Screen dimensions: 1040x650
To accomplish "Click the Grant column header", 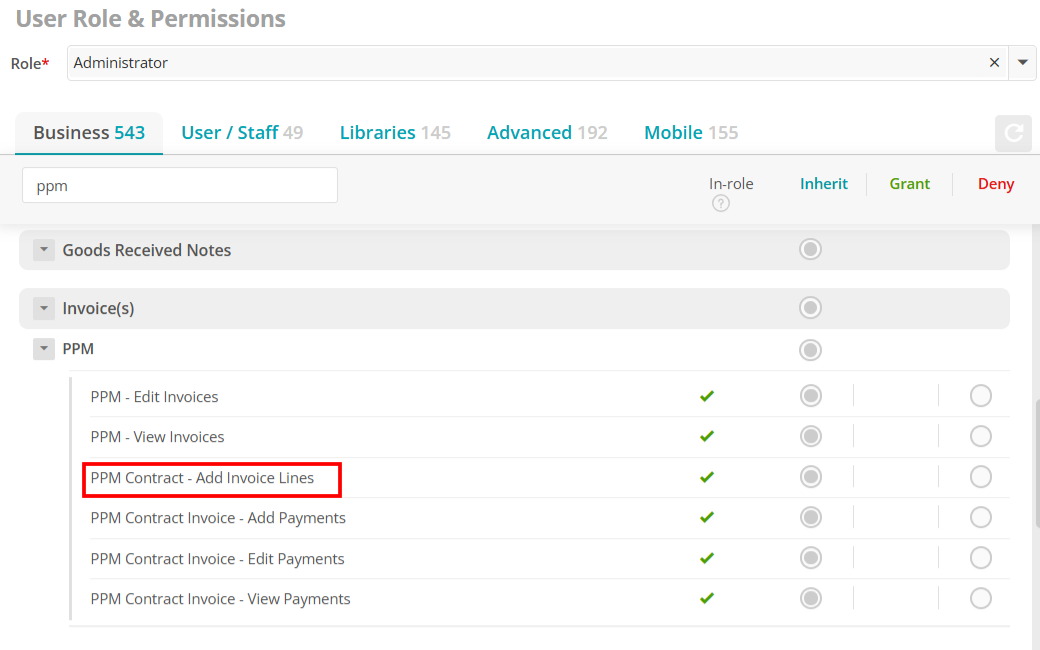I will click(x=909, y=184).
